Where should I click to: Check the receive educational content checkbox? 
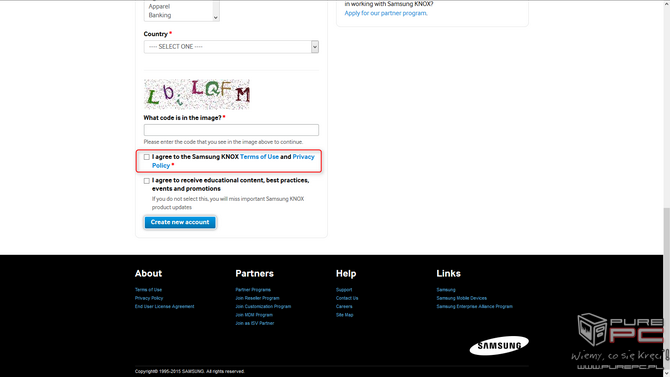147,181
